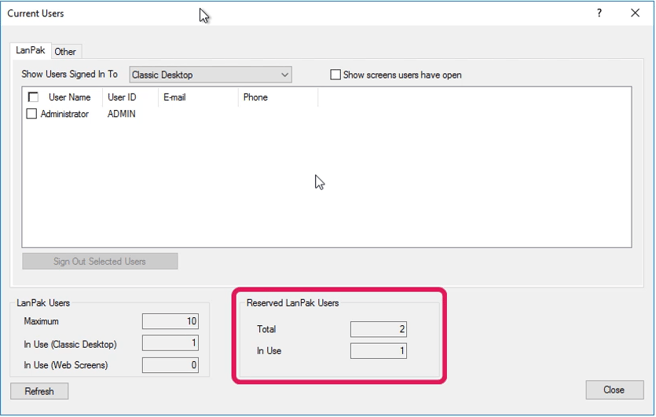Check the Administrator user checkbox

pyautogui.click(x=31, y=114)
